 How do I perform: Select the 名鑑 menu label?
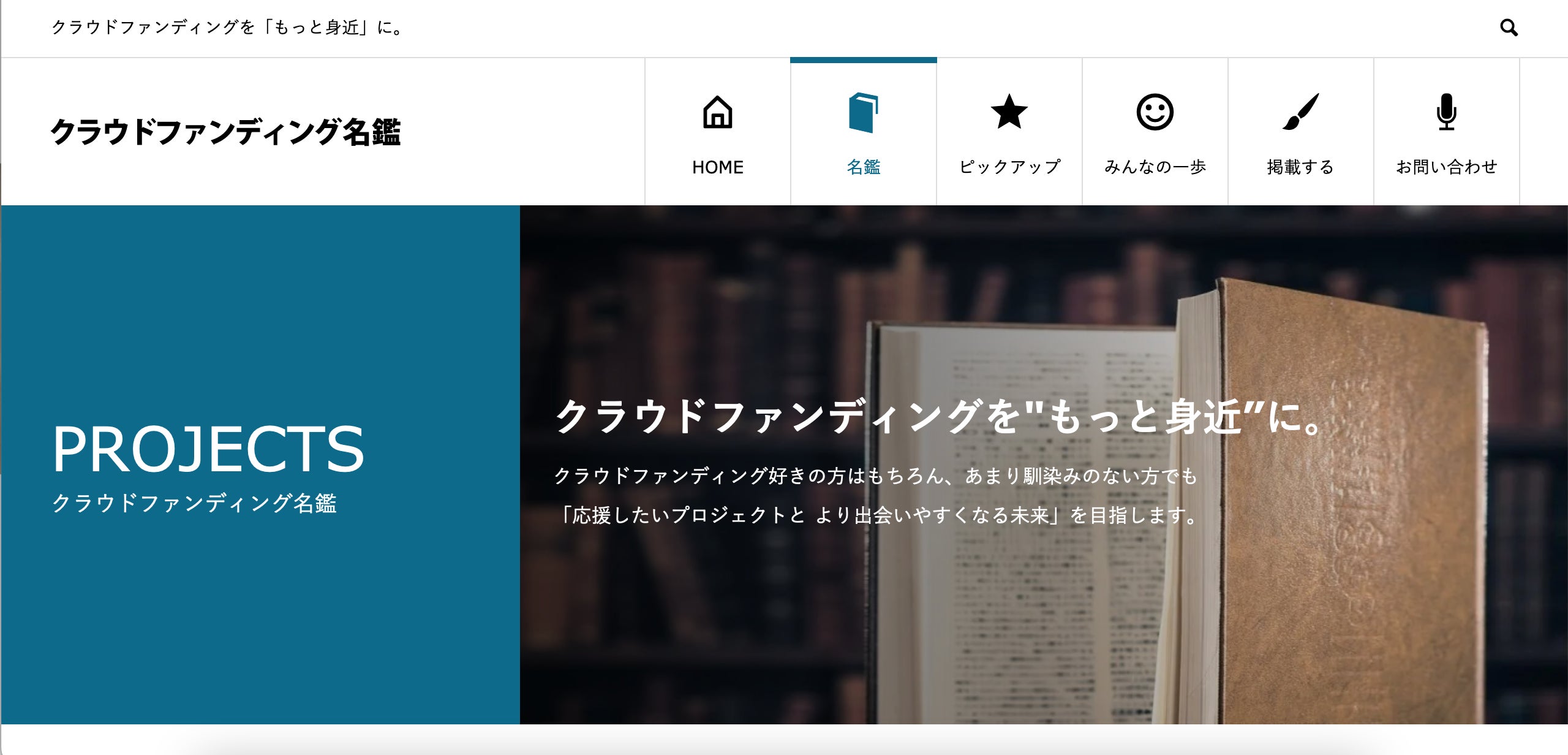tap(864, 167)
